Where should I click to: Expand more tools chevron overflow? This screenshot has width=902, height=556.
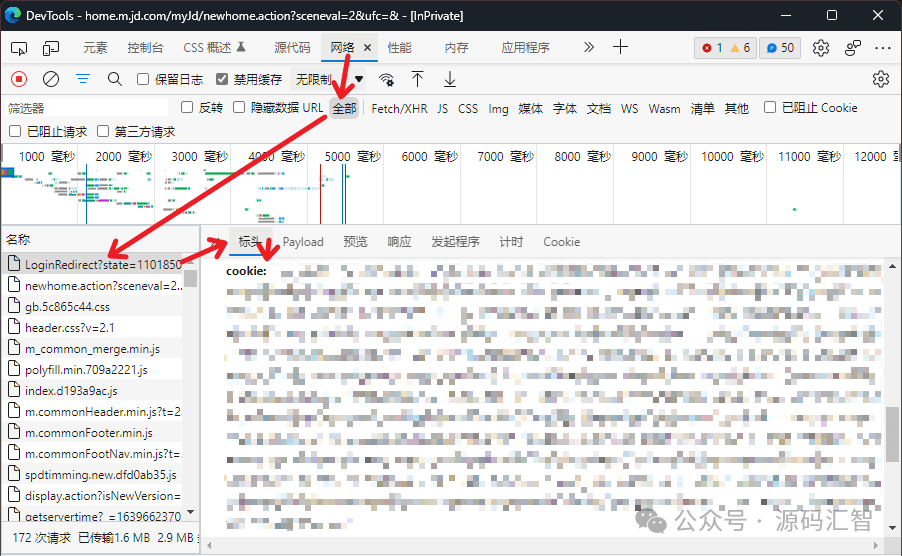click(588, 47)
